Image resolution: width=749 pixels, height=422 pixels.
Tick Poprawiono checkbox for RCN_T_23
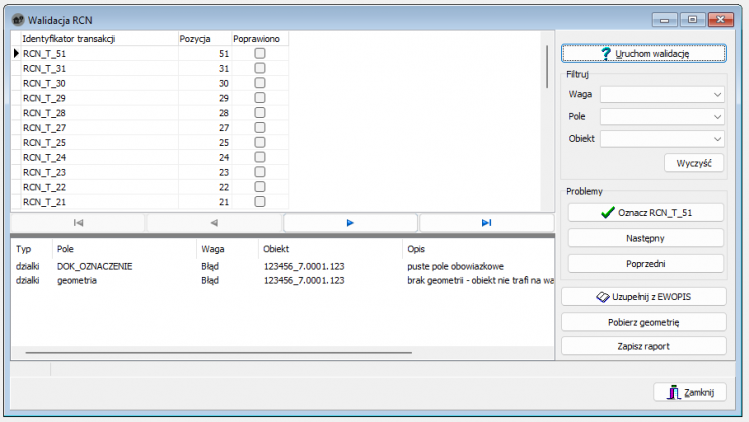coord(260,172)
